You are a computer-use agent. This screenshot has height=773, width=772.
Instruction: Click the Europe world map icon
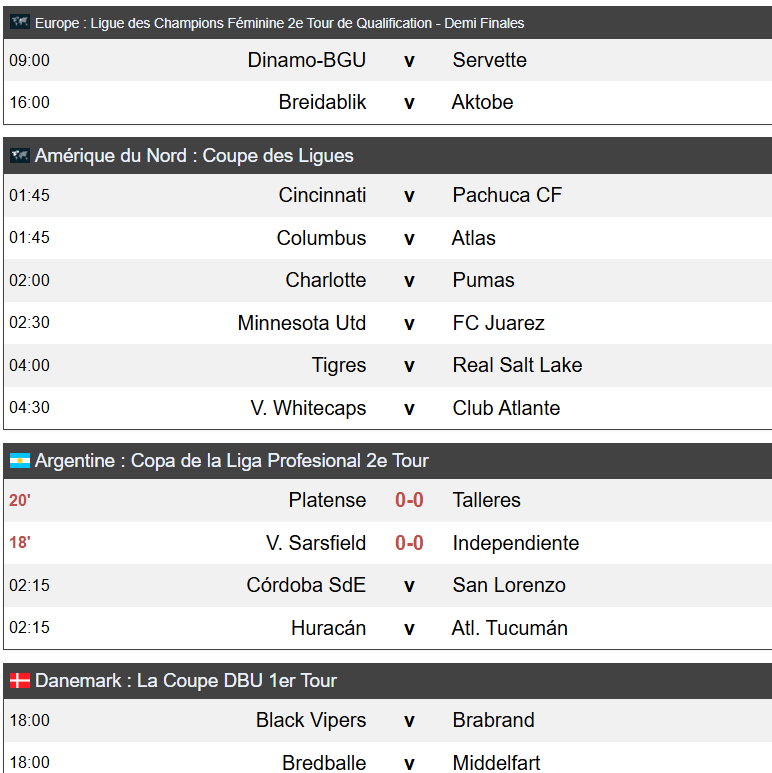[x=20, y=22]
